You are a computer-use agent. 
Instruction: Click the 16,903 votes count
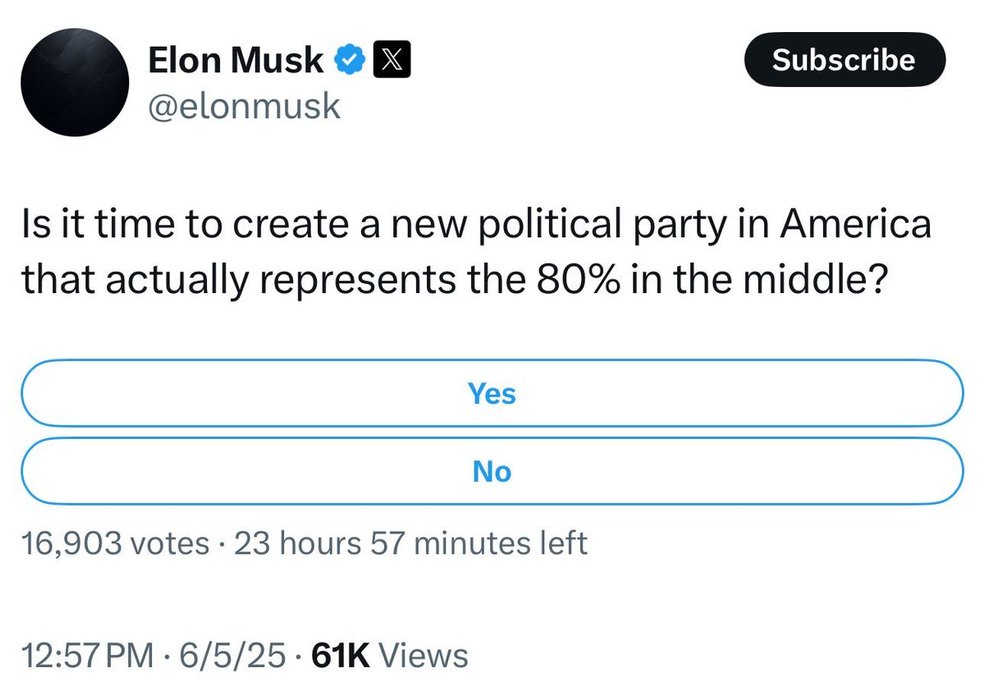pos(115,543)
